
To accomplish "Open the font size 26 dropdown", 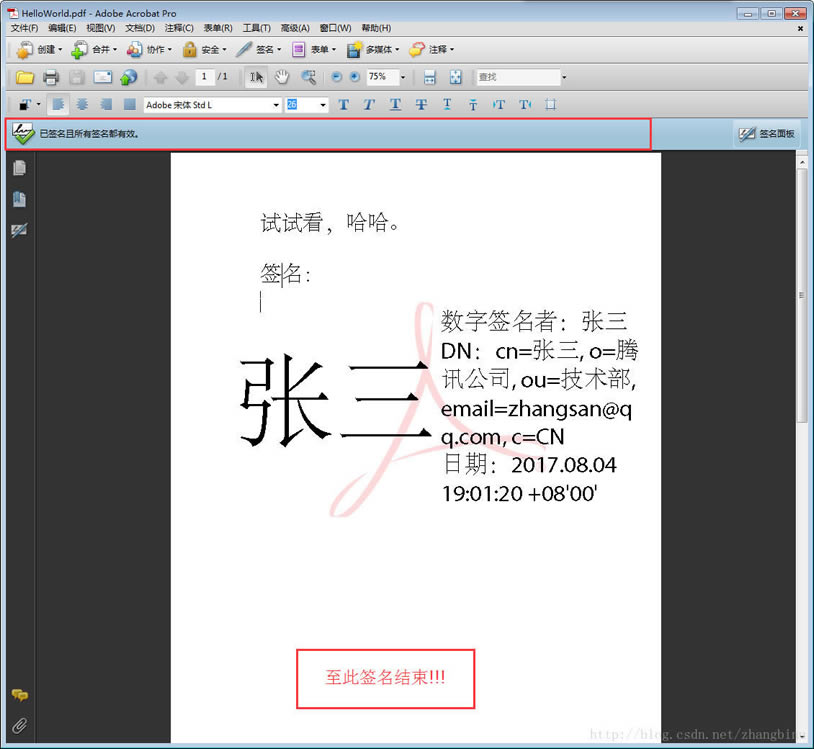I will point(323,105).
